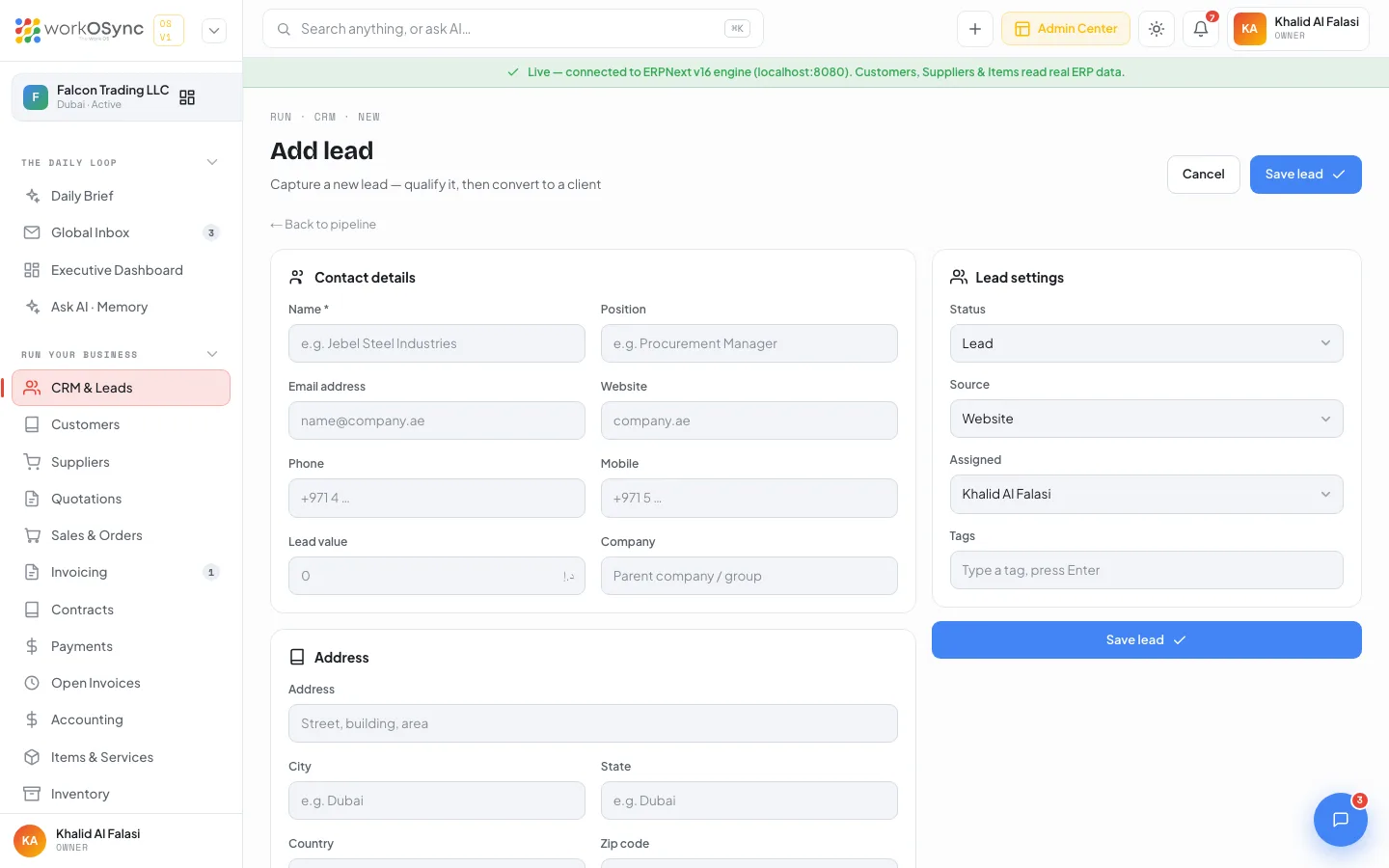The width and height of the screenshot is (1389, 868).
Task: Click the Email address field
Action: 437,420
